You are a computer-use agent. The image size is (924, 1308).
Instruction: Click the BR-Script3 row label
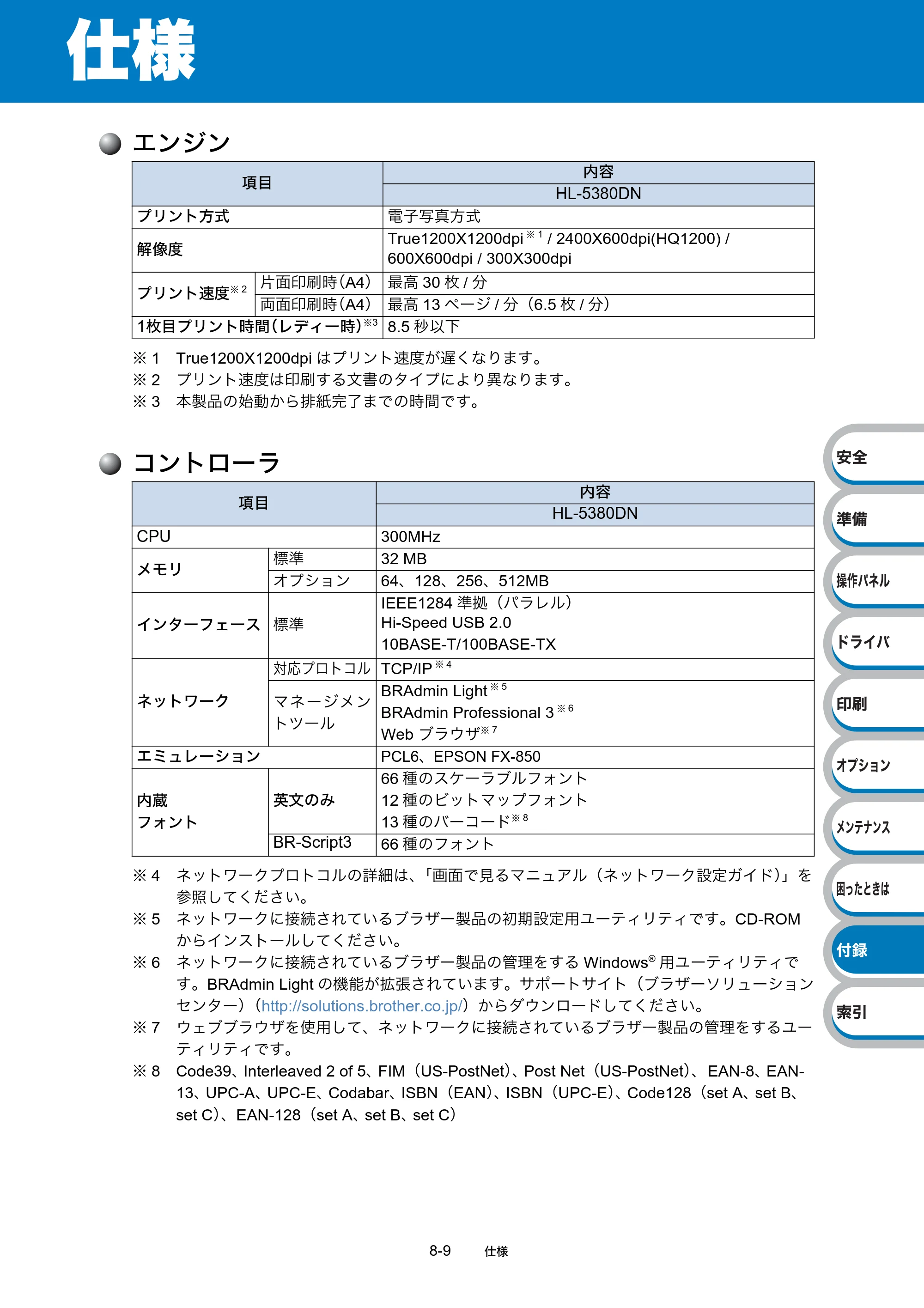pos(312,842)
